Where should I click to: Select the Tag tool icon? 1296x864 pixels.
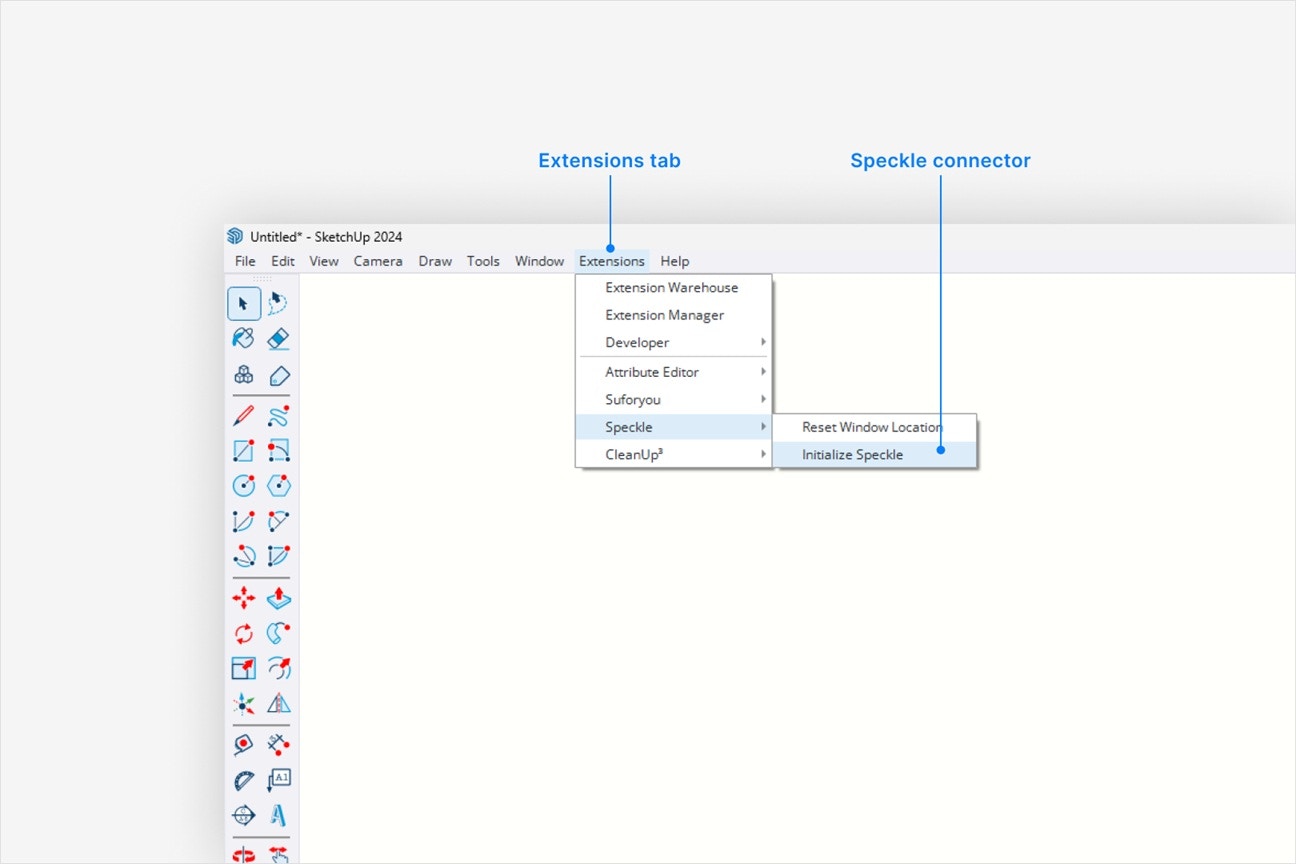[279, 375]
